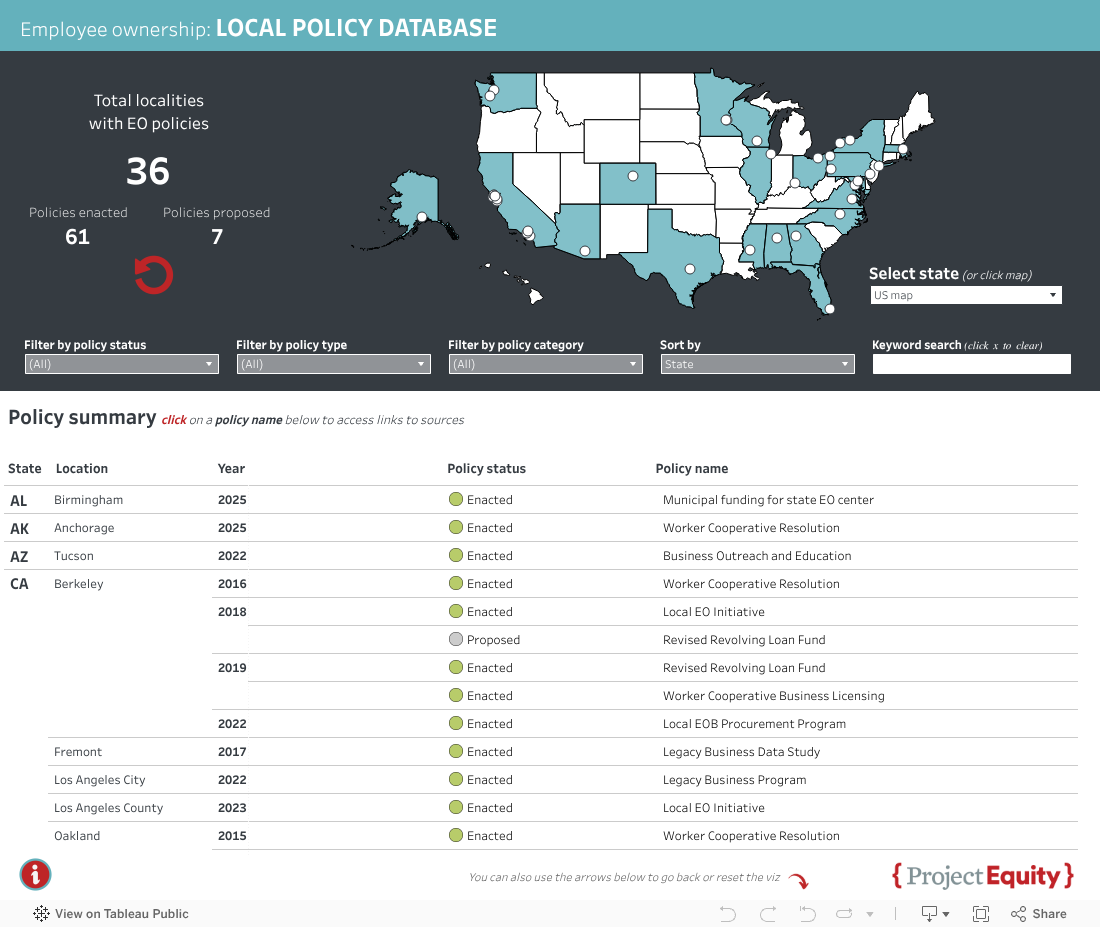Expand the Filter by policy type dropdown
Viewport: 1100px width, 927px height.
[x=333, y=364]
